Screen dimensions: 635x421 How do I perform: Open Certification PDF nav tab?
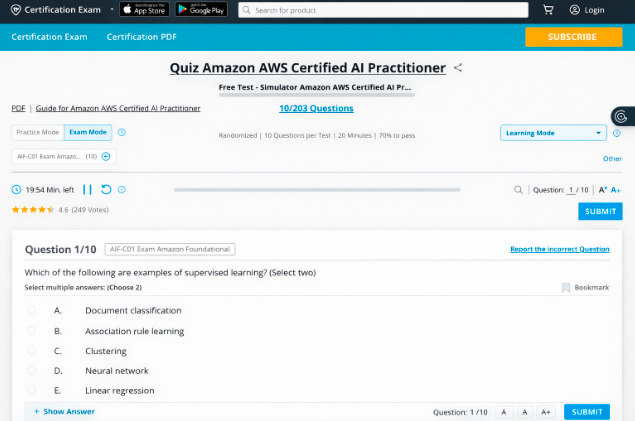point(142,37)
